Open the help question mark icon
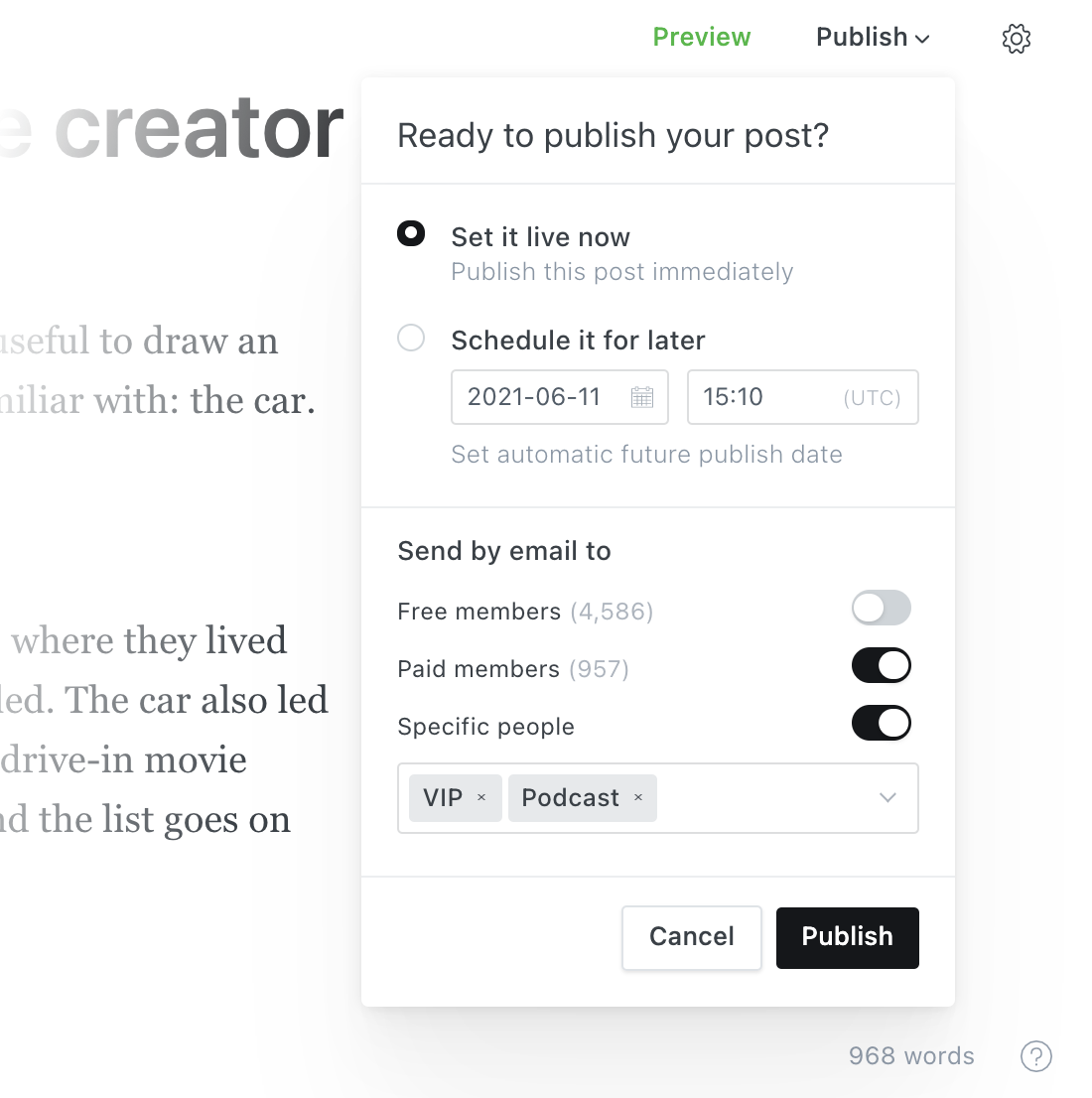The height and width of the screenshot is (1098, 1092). tap(1036, 1056)
